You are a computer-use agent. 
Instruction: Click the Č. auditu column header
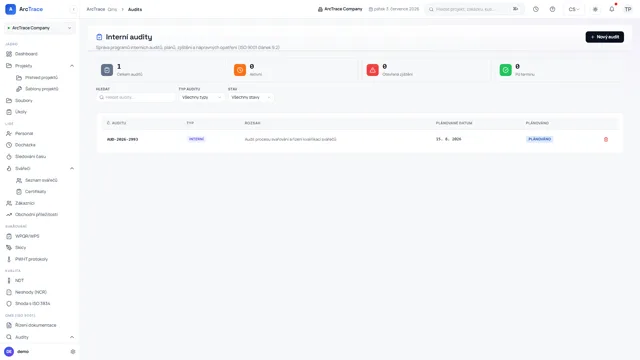click(117, 123)
